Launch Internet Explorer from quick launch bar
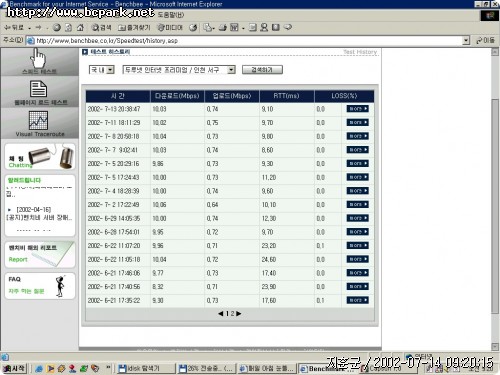This screenshot has width=500, height=375. coord(39,369)
